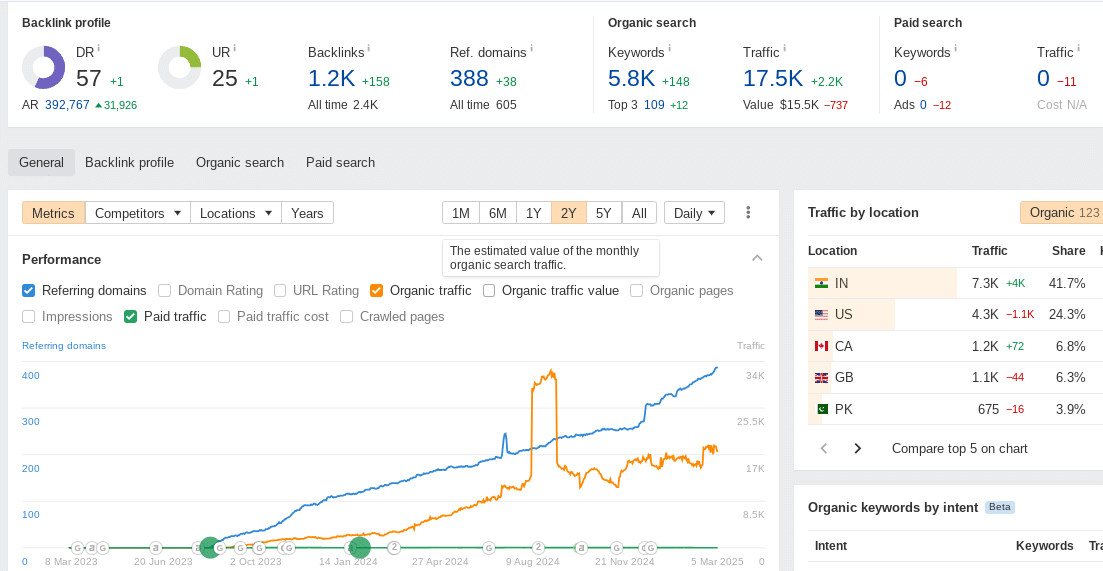Viewport: 1103px width, 571px height.
Task: Click the DR donut chart icon
Action: pyautogui.click(x=44, y=68)
